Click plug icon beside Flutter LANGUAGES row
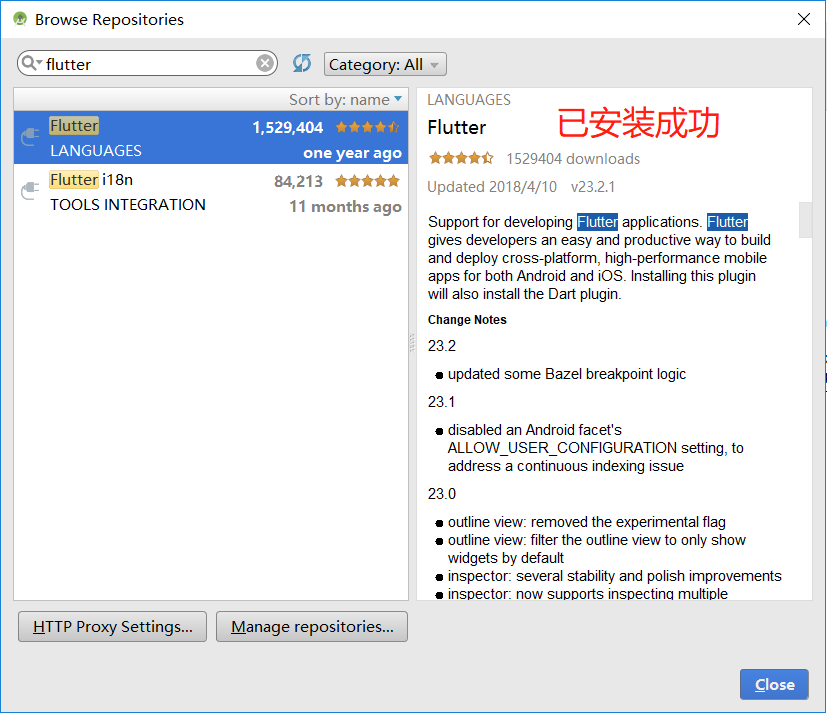827x713 pixels. (x=31, y=137)
